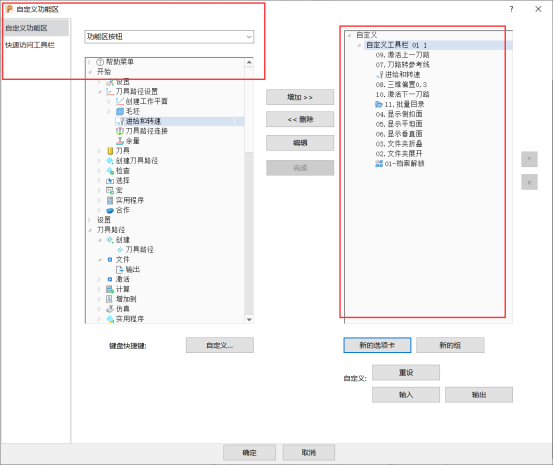
Task: Expand the 毛坯 node
Action: pyautogui.click(x=110, y=112)
